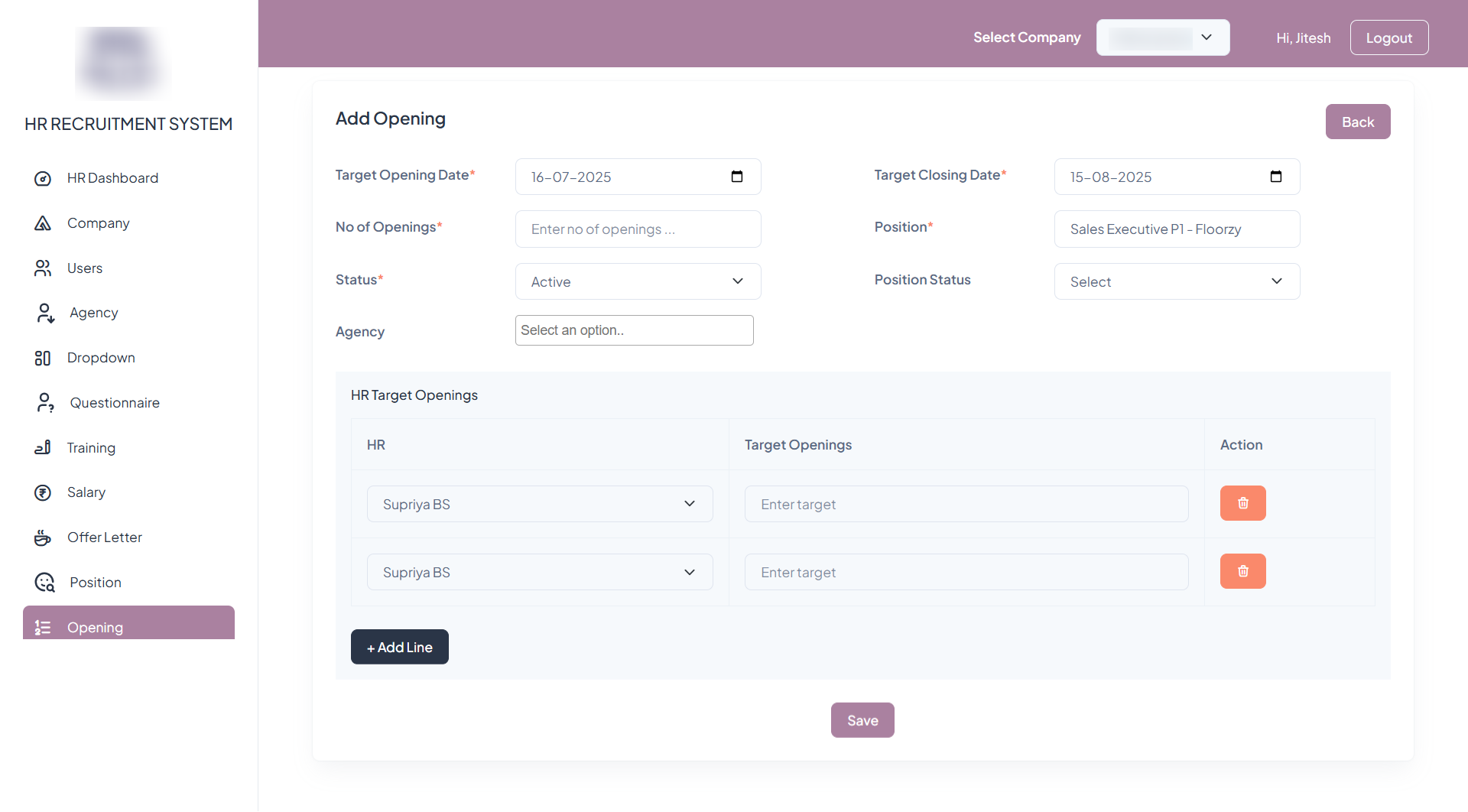Click the Company triangle icon in sidebar
The height and width of the screenshot is (812, 1468).
pyautogui.click(x=43, y=223)
